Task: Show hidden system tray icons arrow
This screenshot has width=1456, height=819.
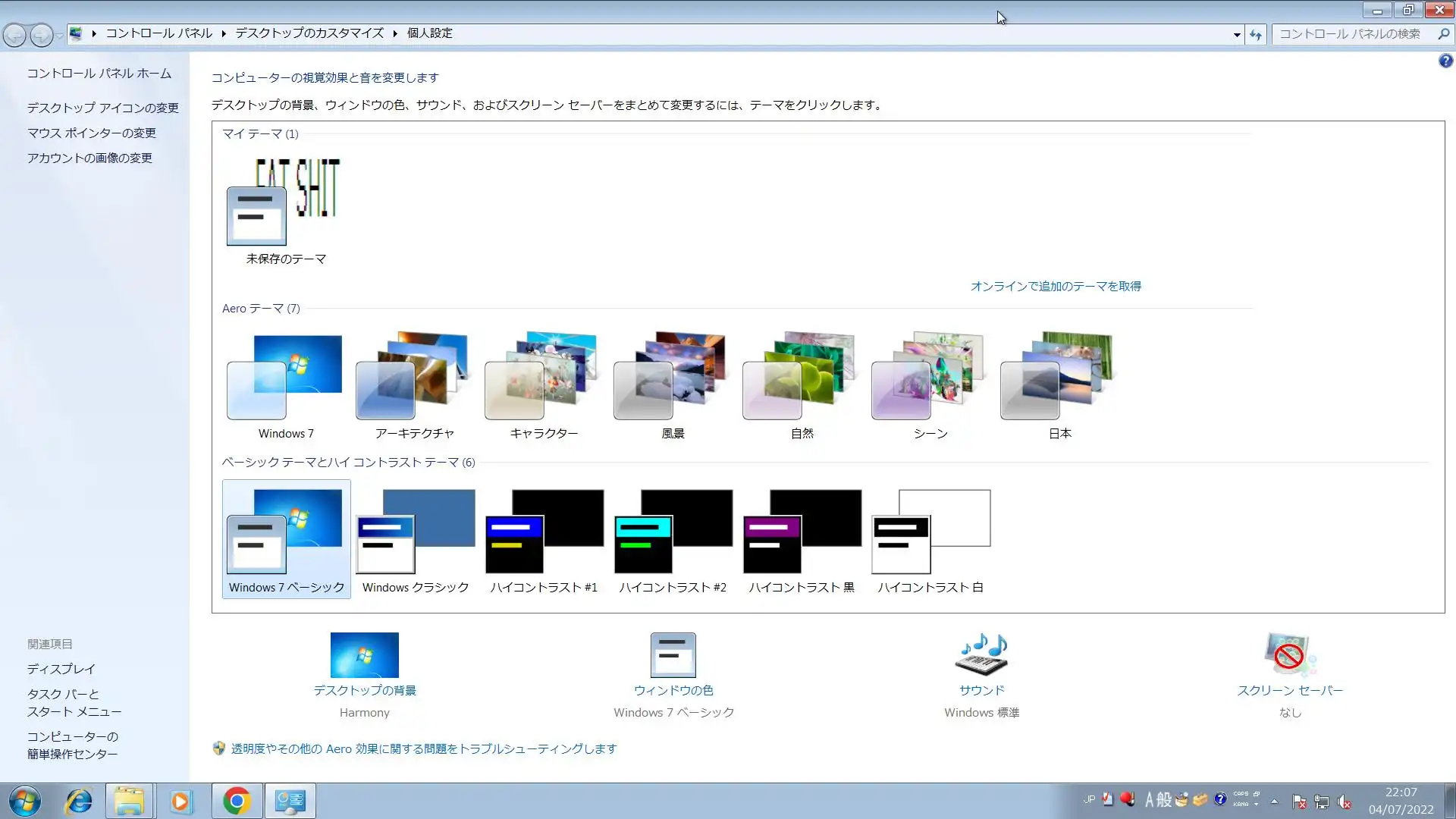Action: (x=1274, y=801)
